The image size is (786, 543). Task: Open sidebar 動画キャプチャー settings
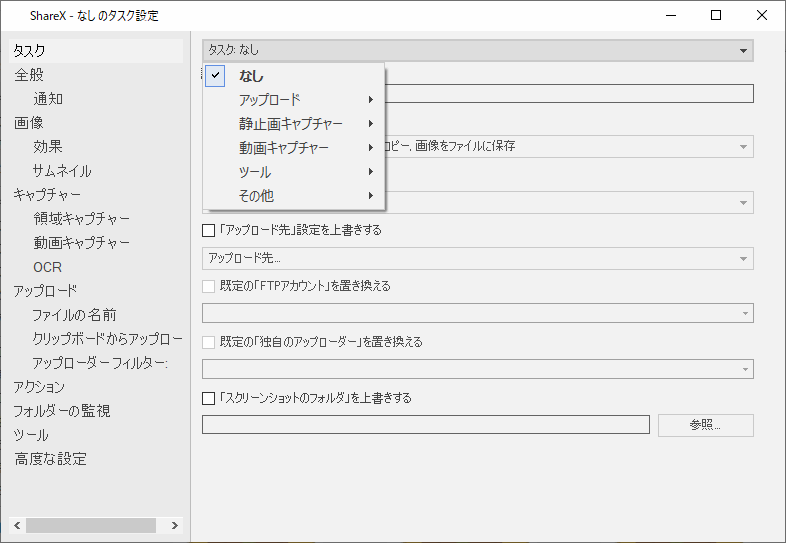[82, 243]
